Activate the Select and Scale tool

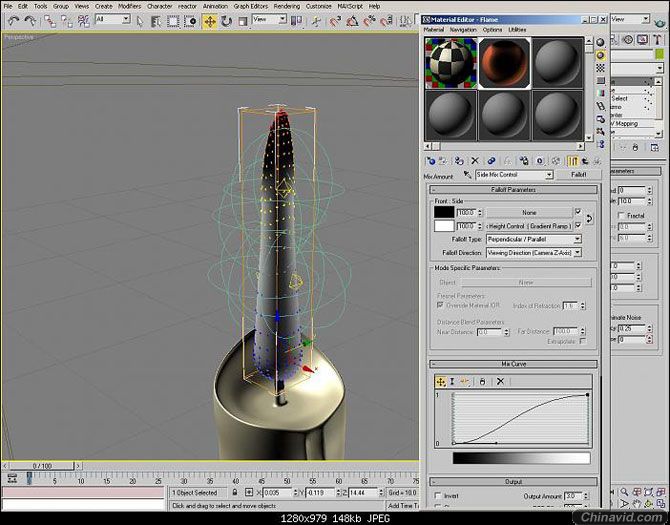tap(243, 21)
